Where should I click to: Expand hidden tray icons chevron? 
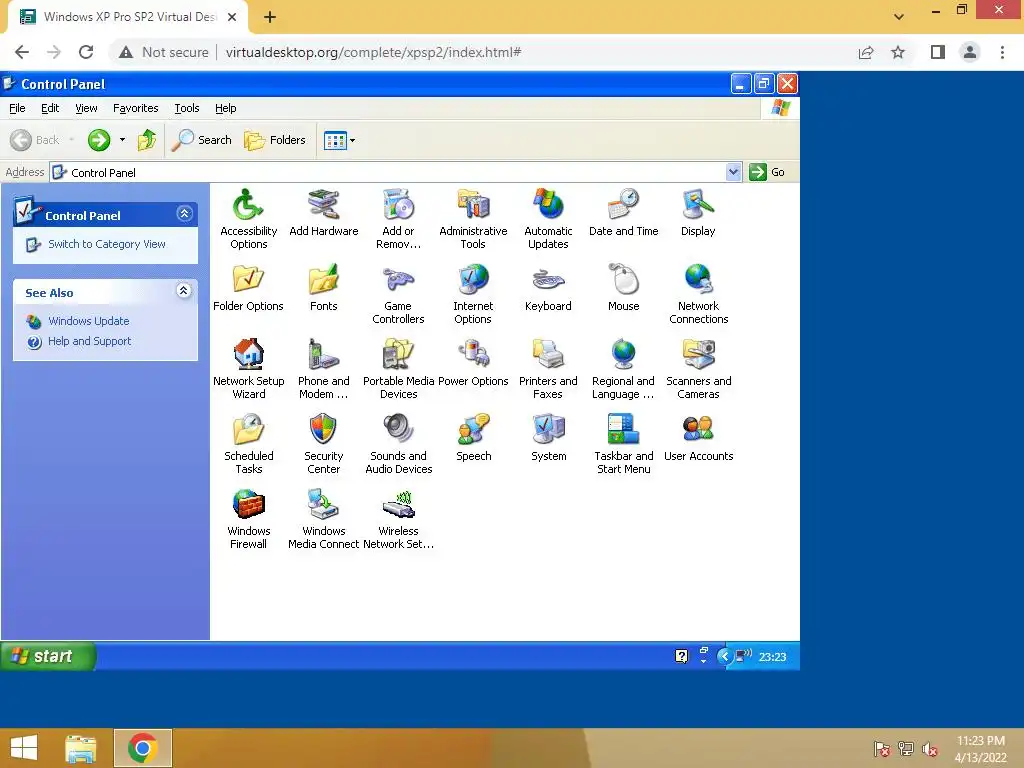[x=724, y=656]
